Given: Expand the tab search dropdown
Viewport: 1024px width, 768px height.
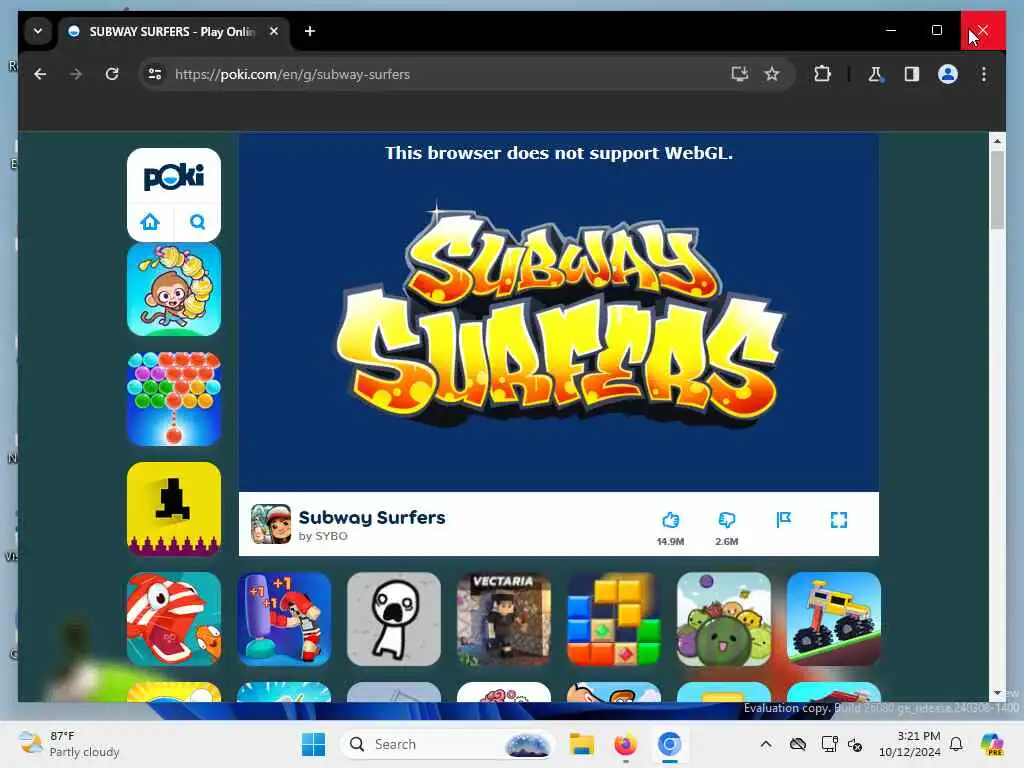Looking at the screenshot, I should click(38, 31).
